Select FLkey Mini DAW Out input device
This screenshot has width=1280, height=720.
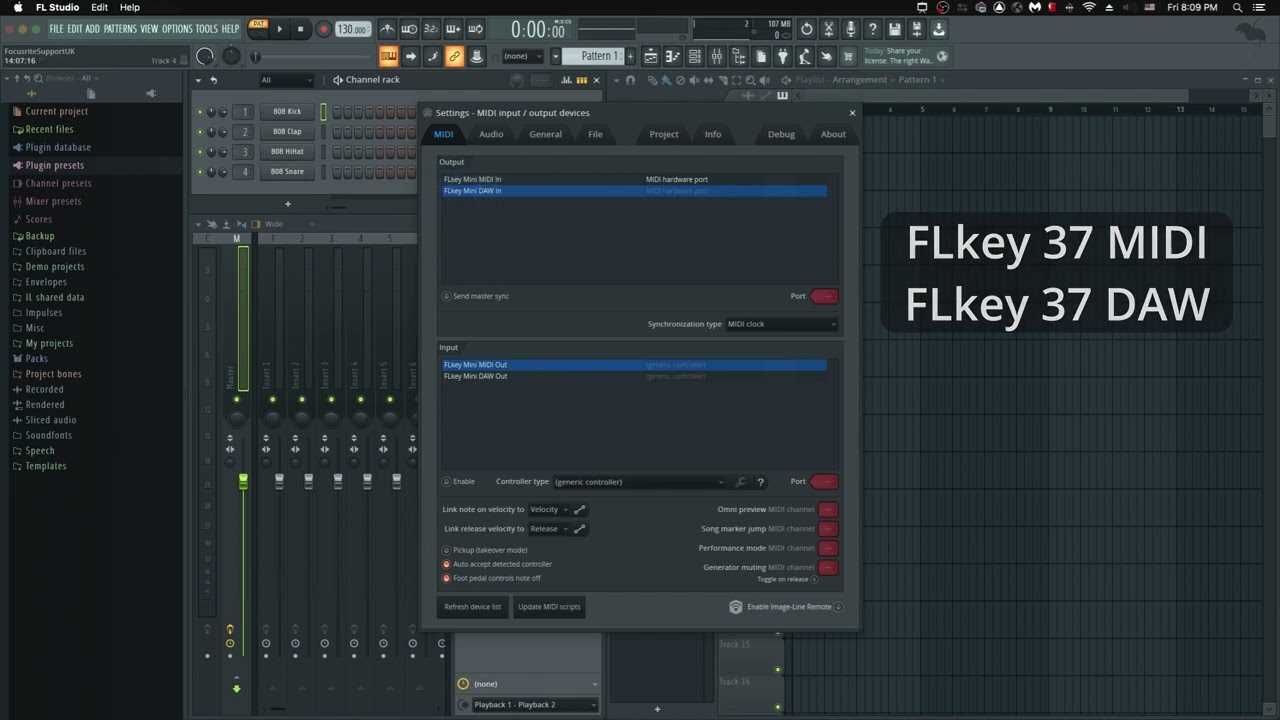[635, 376]
